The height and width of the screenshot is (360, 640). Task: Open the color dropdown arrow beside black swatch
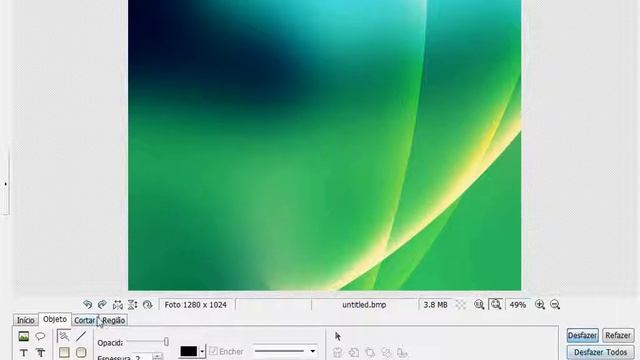(202, 351)
